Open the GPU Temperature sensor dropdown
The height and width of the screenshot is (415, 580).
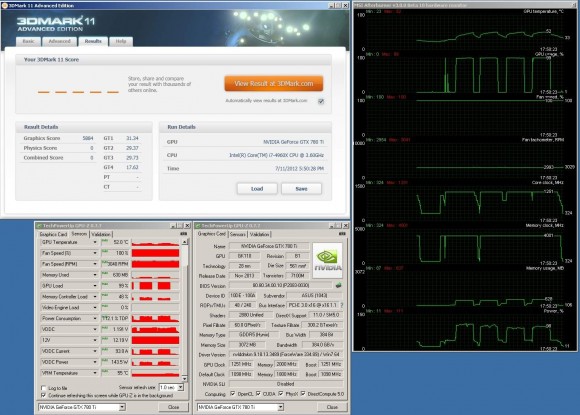(95, 242)
